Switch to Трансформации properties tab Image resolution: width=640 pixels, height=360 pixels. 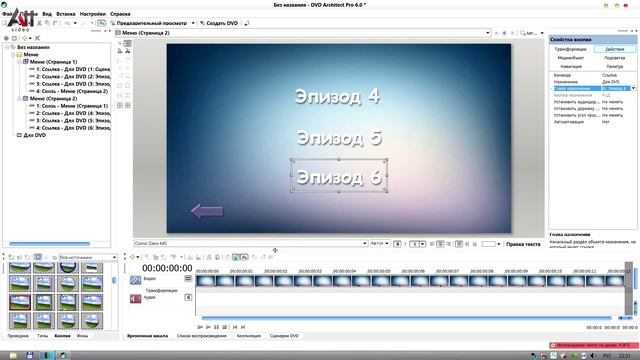point(571,49)
